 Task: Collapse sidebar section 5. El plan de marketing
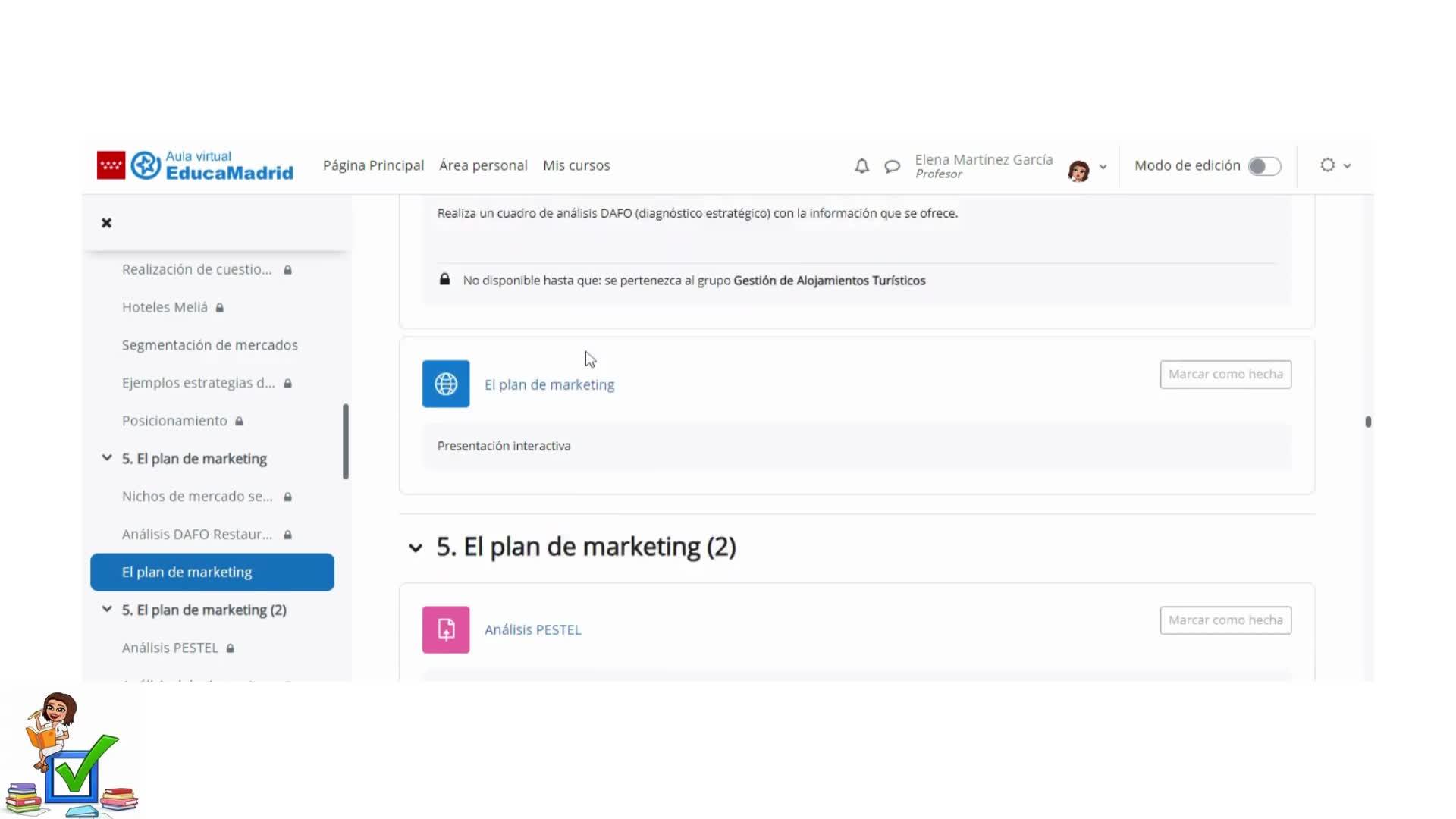[x=107, y=458]
